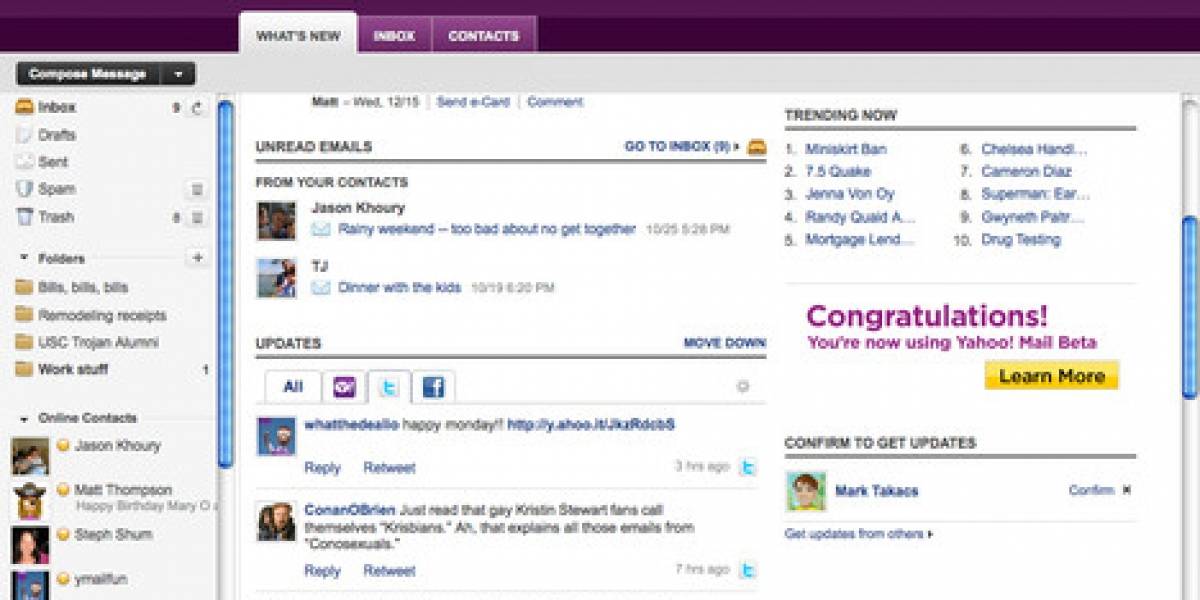Empty Spam using its trash icon
Viewport: 1200px width, 600px height.
[x=197, y=189]
